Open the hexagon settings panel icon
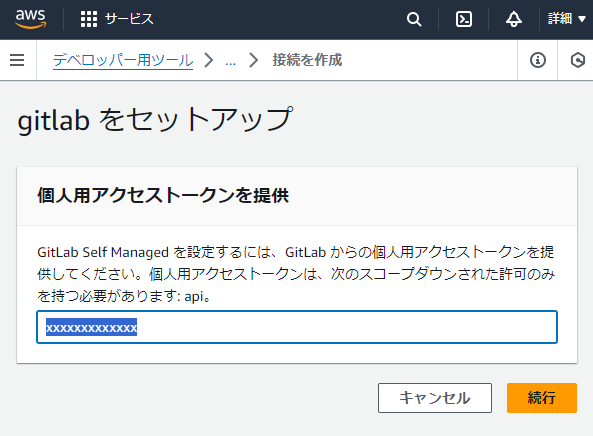The height and width of the screenshot is (436, 593). click(577, 60)
